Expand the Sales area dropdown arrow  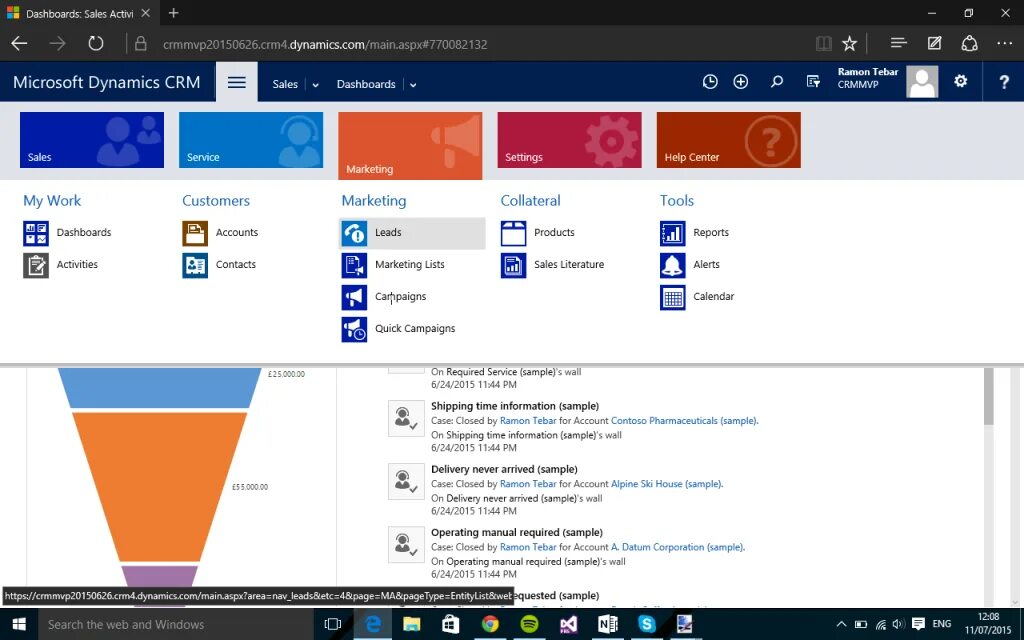[x=315, y=85]
